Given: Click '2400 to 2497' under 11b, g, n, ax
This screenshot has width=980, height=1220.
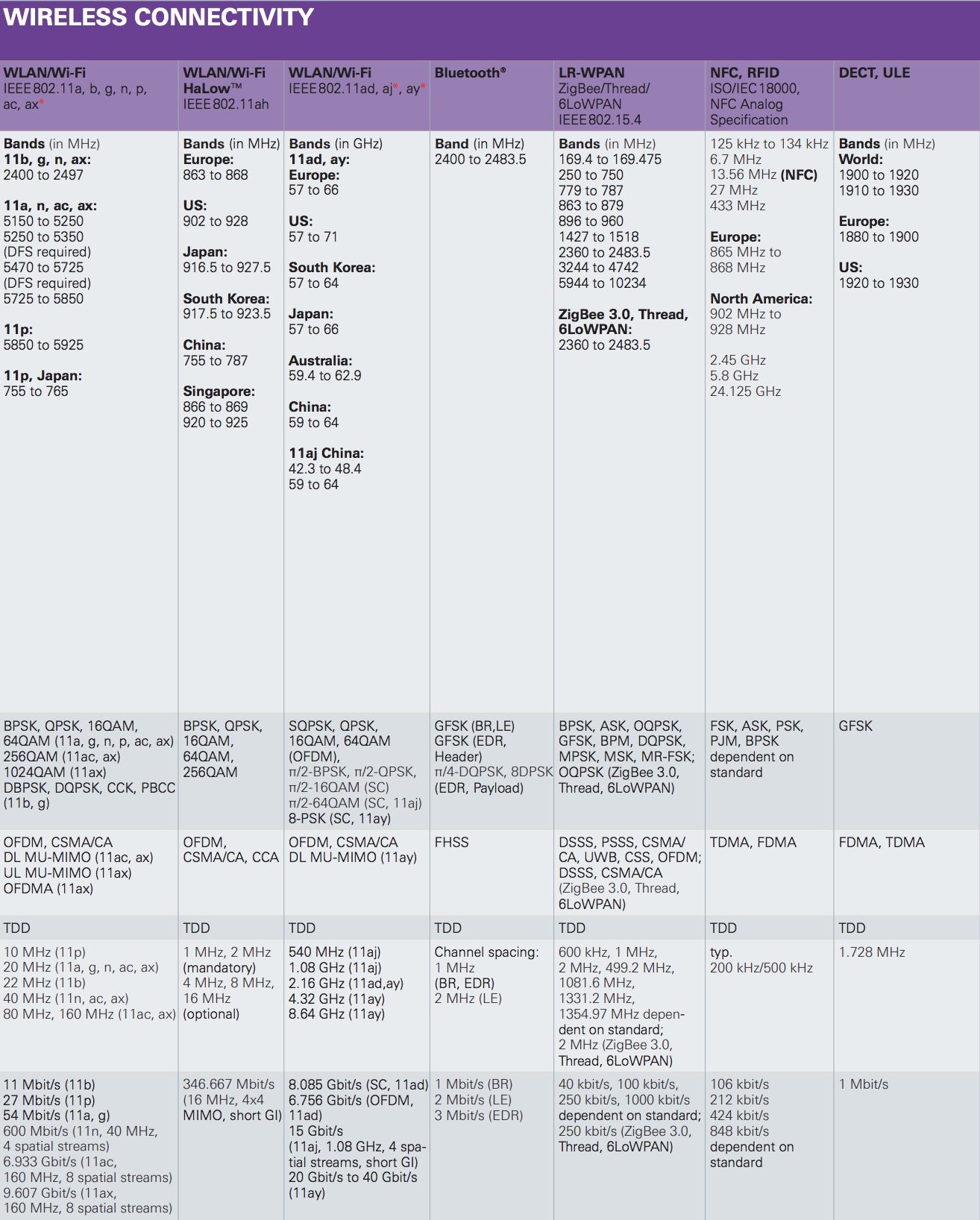Looking at the screenshot, I should click(43, 175).
